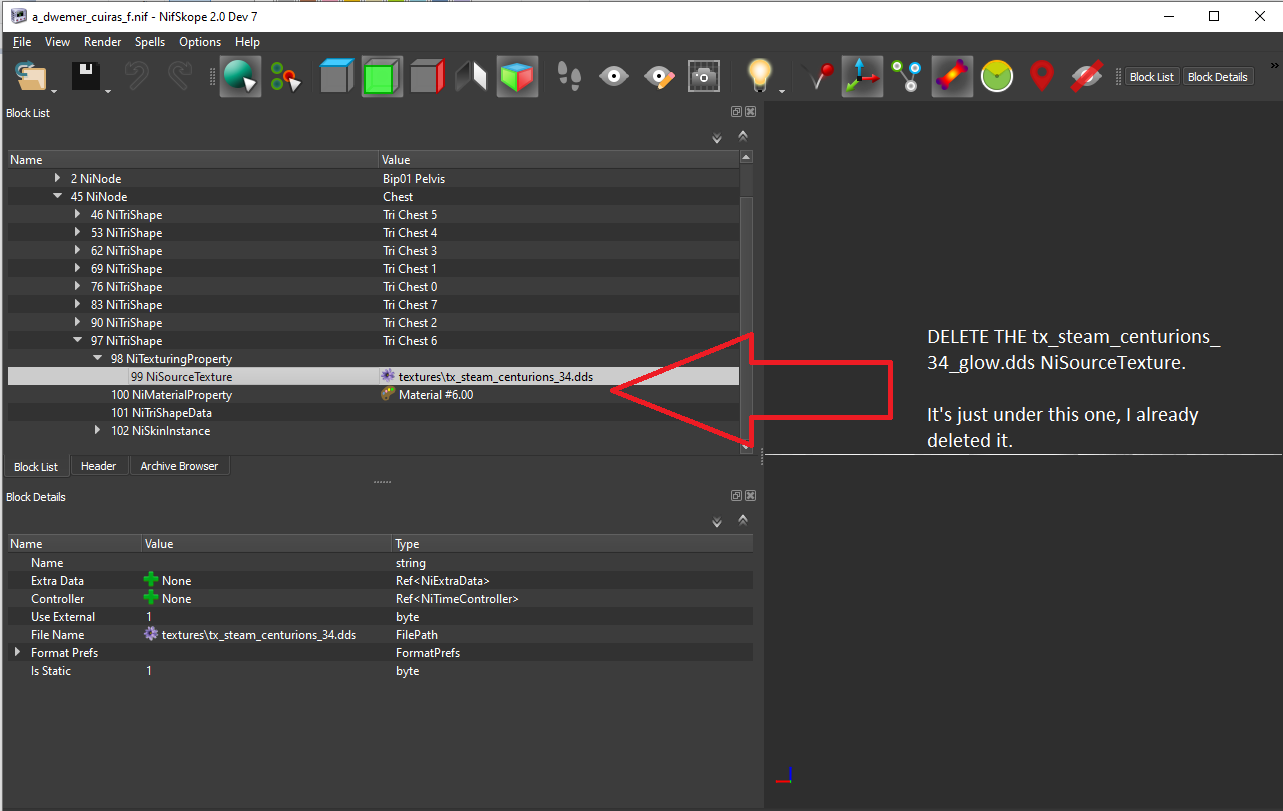This screenshot has height=811, width=1283.
Task: Select the 46 NiTriShape Tri Chest 5 row
Action: [126, 215]
